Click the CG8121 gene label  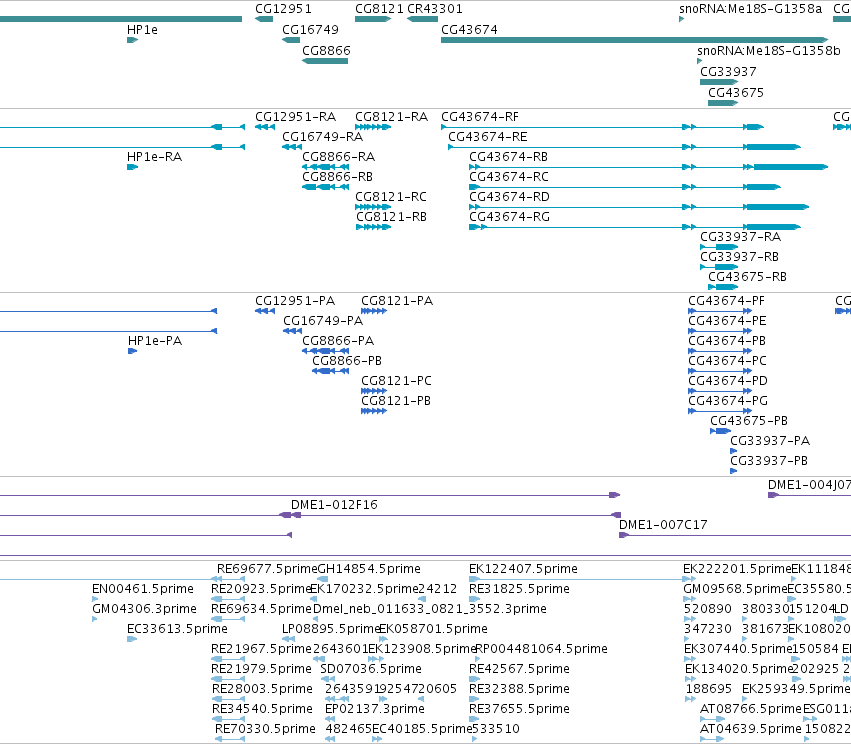click(379, 9)
